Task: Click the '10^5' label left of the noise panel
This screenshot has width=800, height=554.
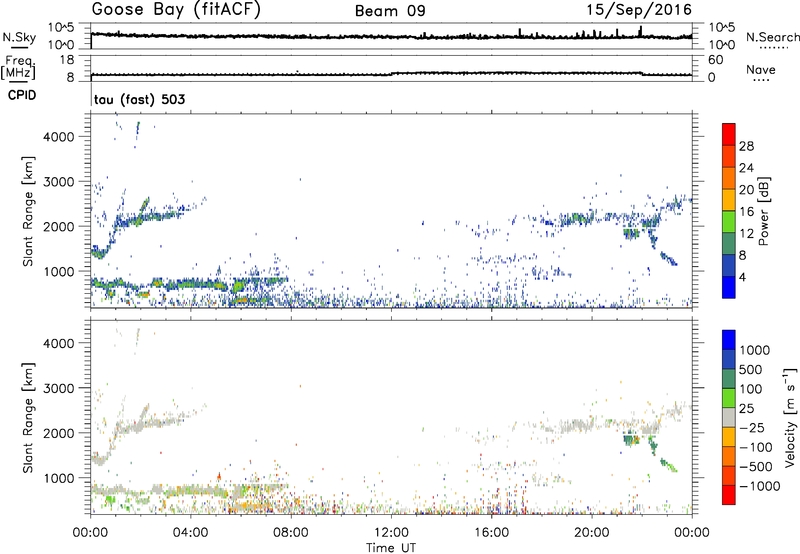Action: [61, 28]
